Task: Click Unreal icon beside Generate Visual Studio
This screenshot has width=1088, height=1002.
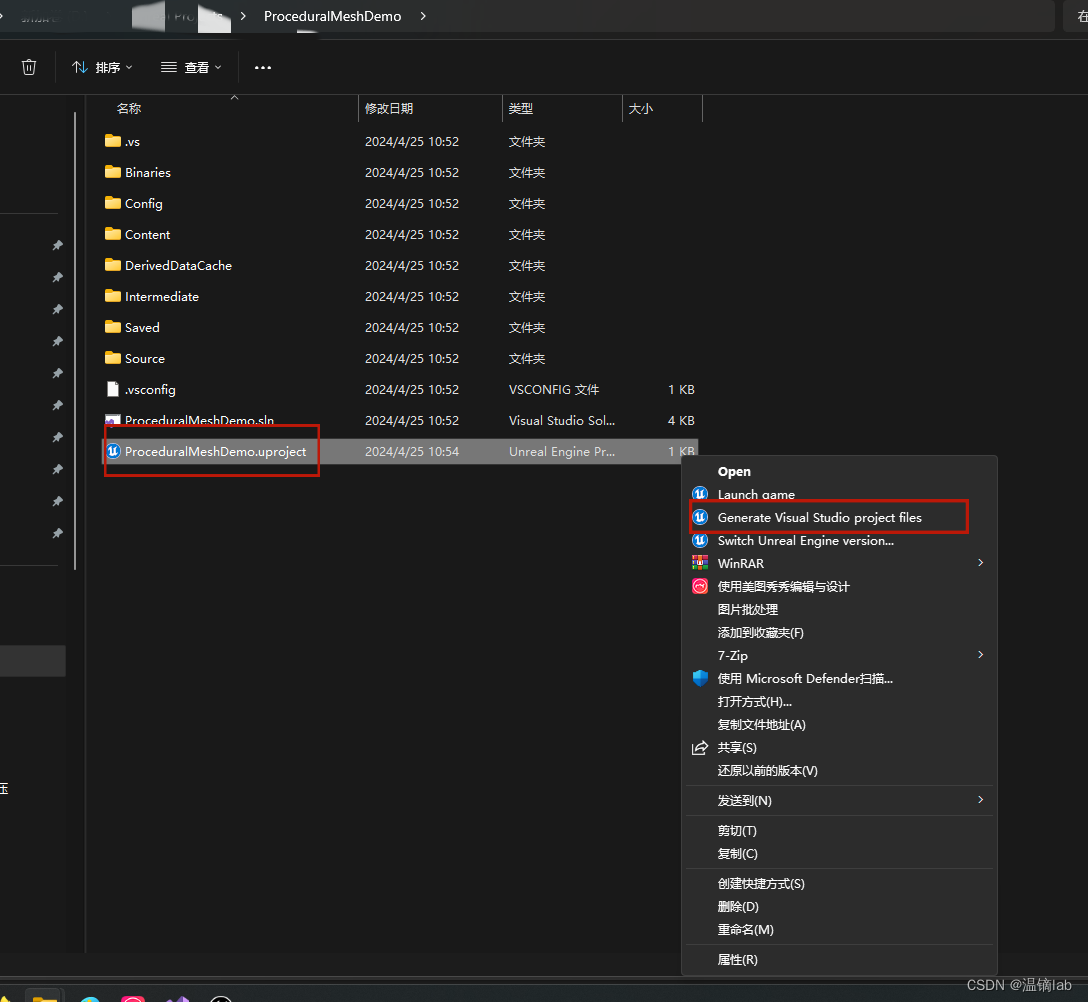Action: pyautogui.click(x=700, y=517)
